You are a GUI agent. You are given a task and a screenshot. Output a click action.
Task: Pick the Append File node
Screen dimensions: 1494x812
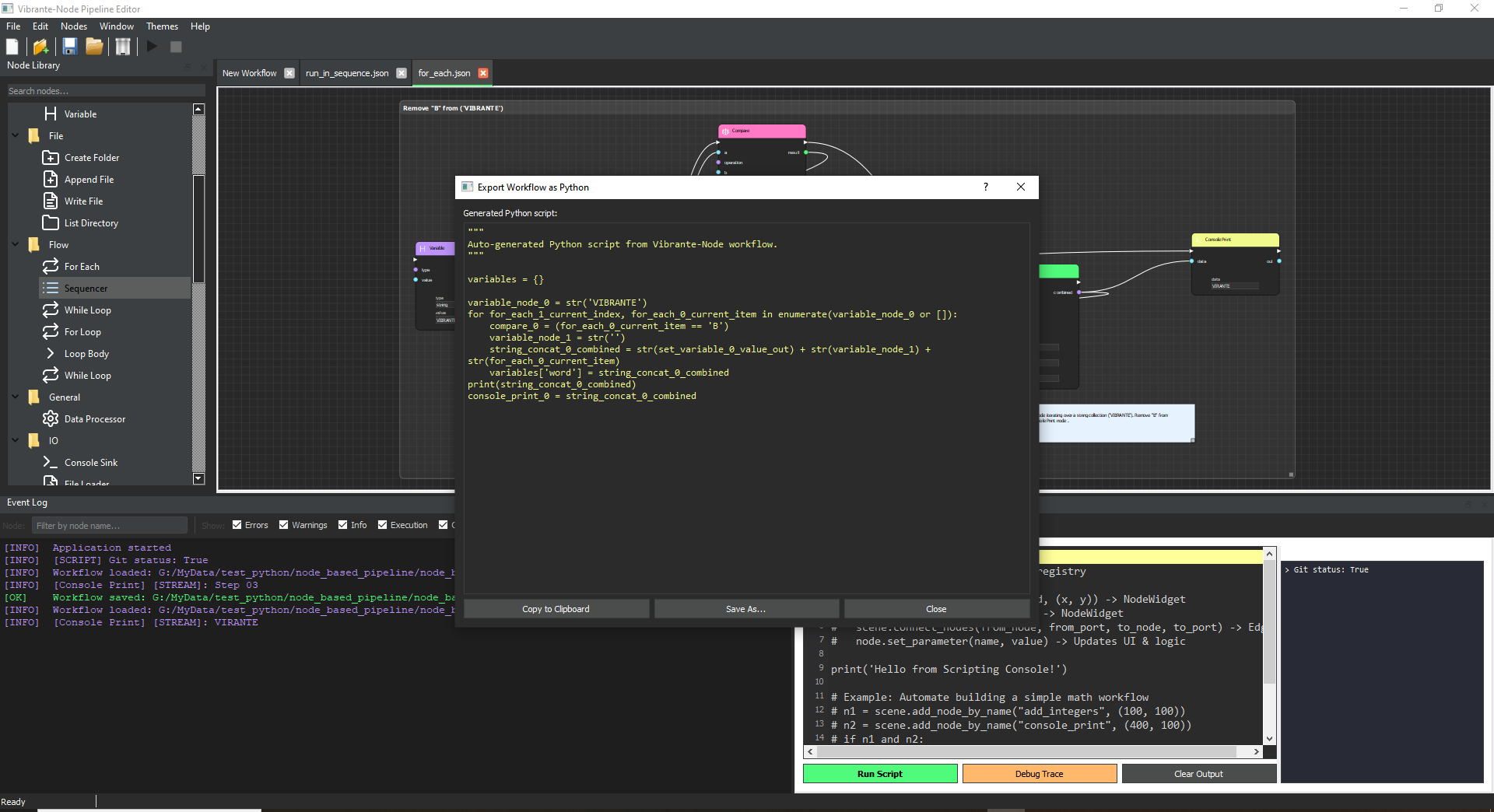click(89, 180)
